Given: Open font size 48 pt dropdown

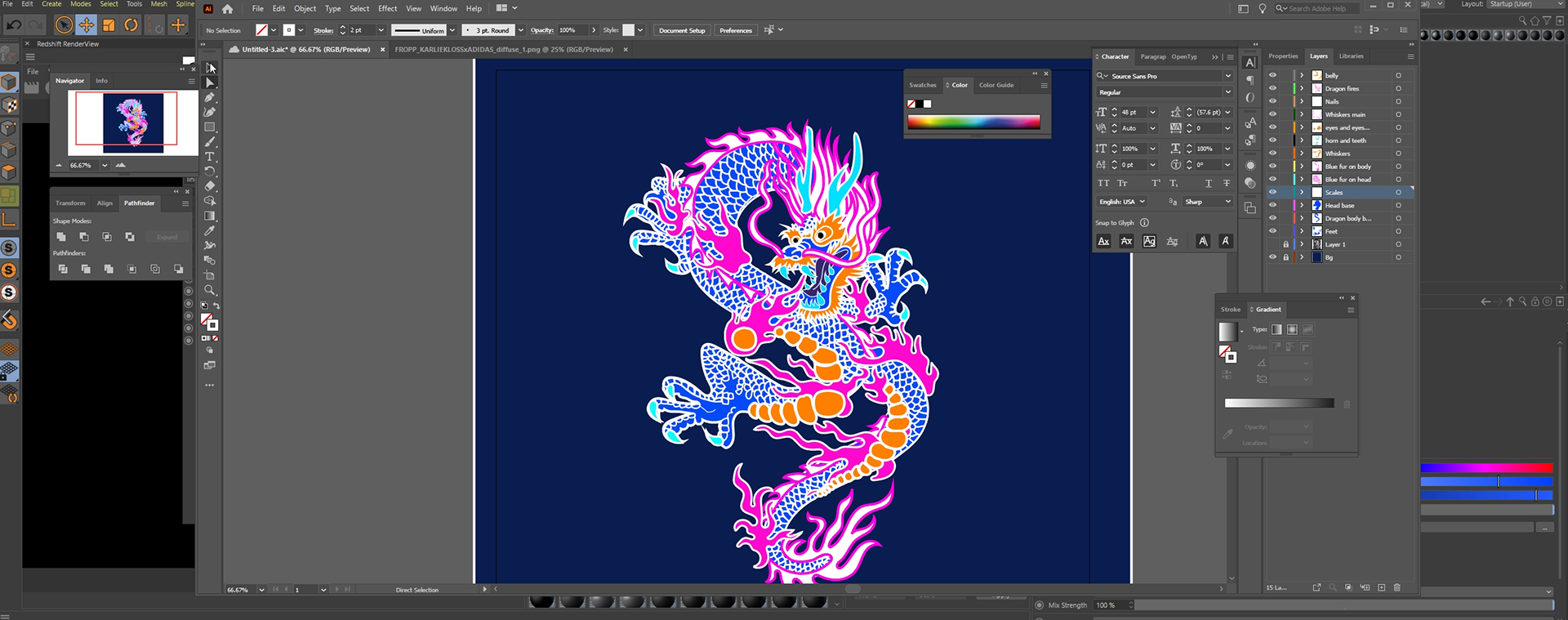Looking at the screenshot, I should click(1152, 113).
